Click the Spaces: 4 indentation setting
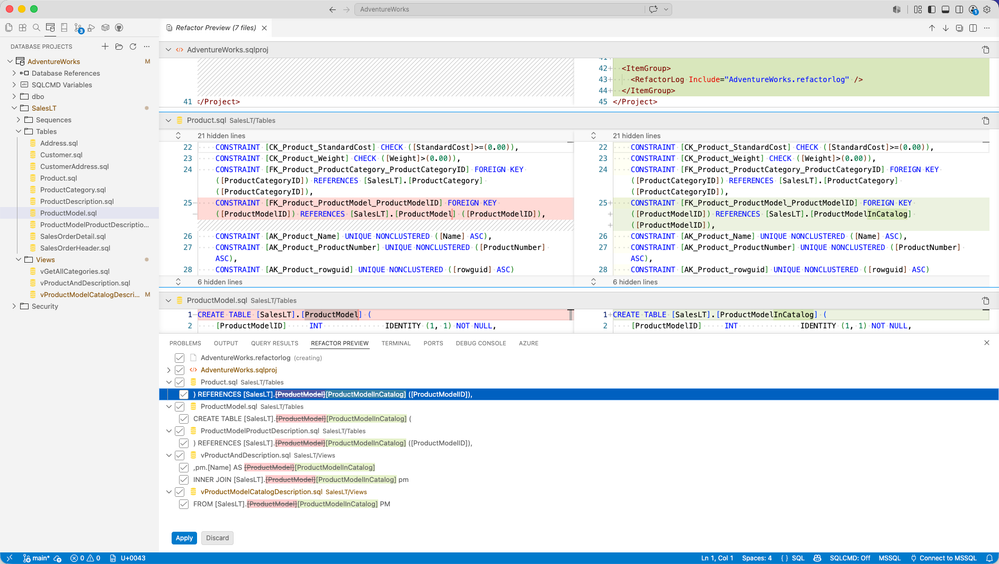 [x=756, y=558]
